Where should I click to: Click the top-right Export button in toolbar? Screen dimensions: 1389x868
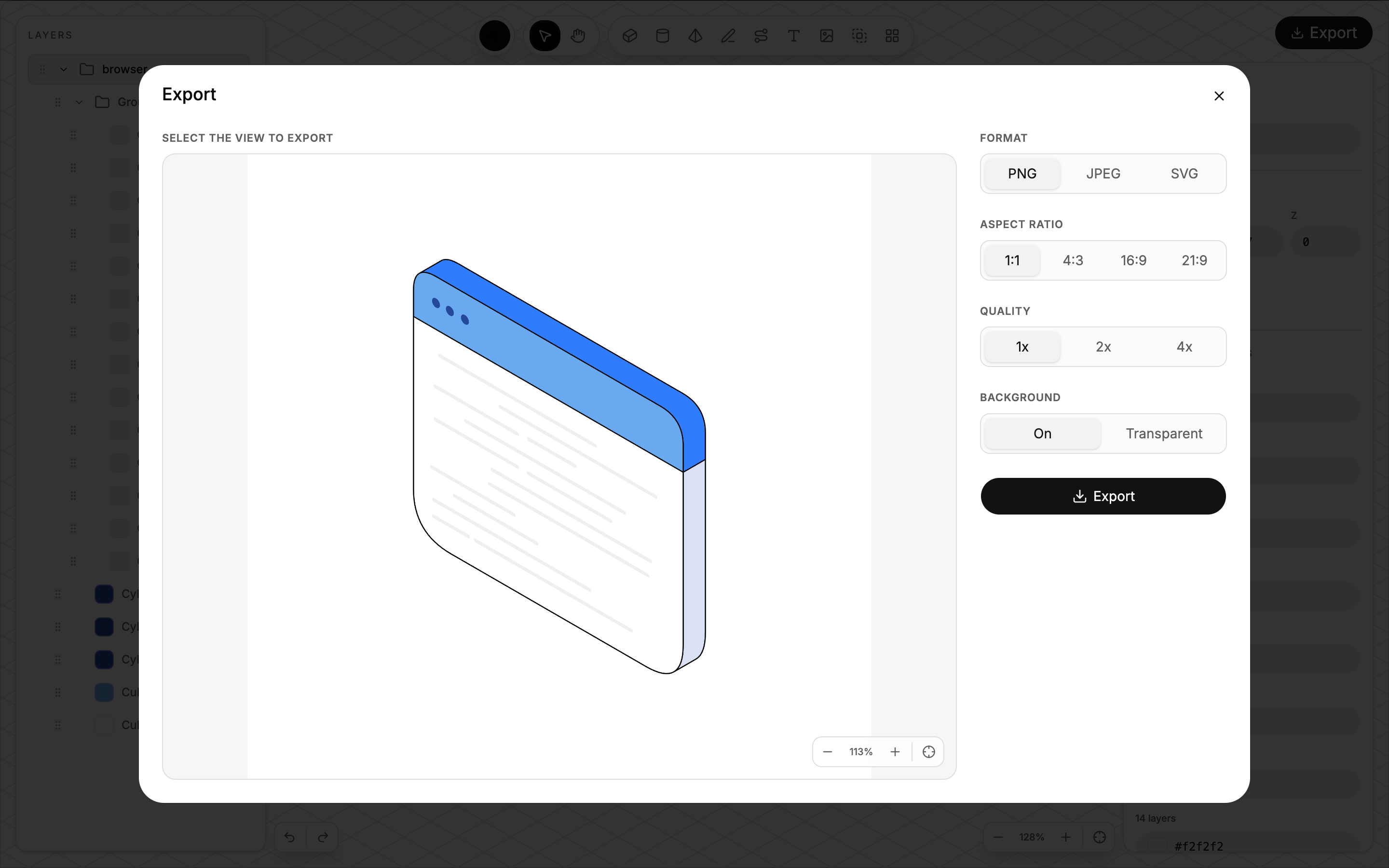[x=1323, y=33]
